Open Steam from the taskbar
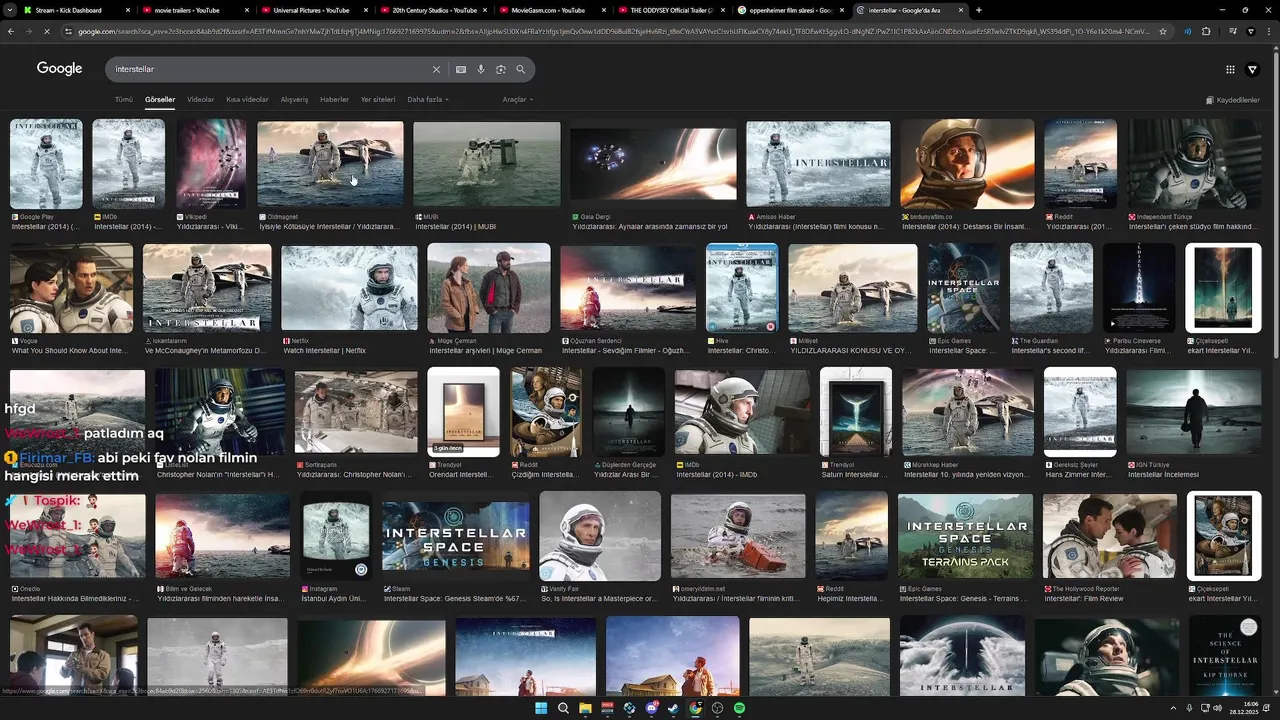Viewport: 1280px width, 720px height. click(673, 708)
